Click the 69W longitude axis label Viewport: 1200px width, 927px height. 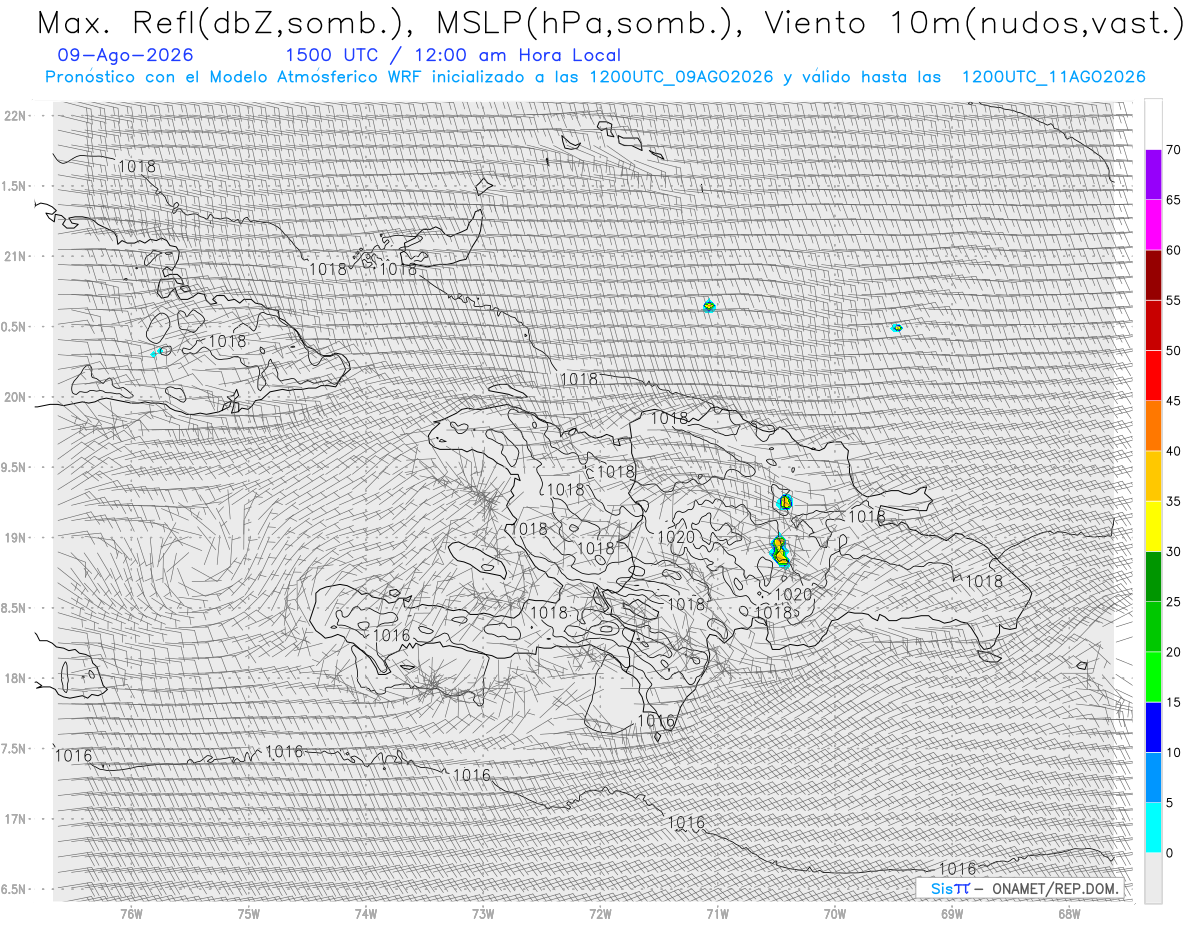tap(952, 914)
